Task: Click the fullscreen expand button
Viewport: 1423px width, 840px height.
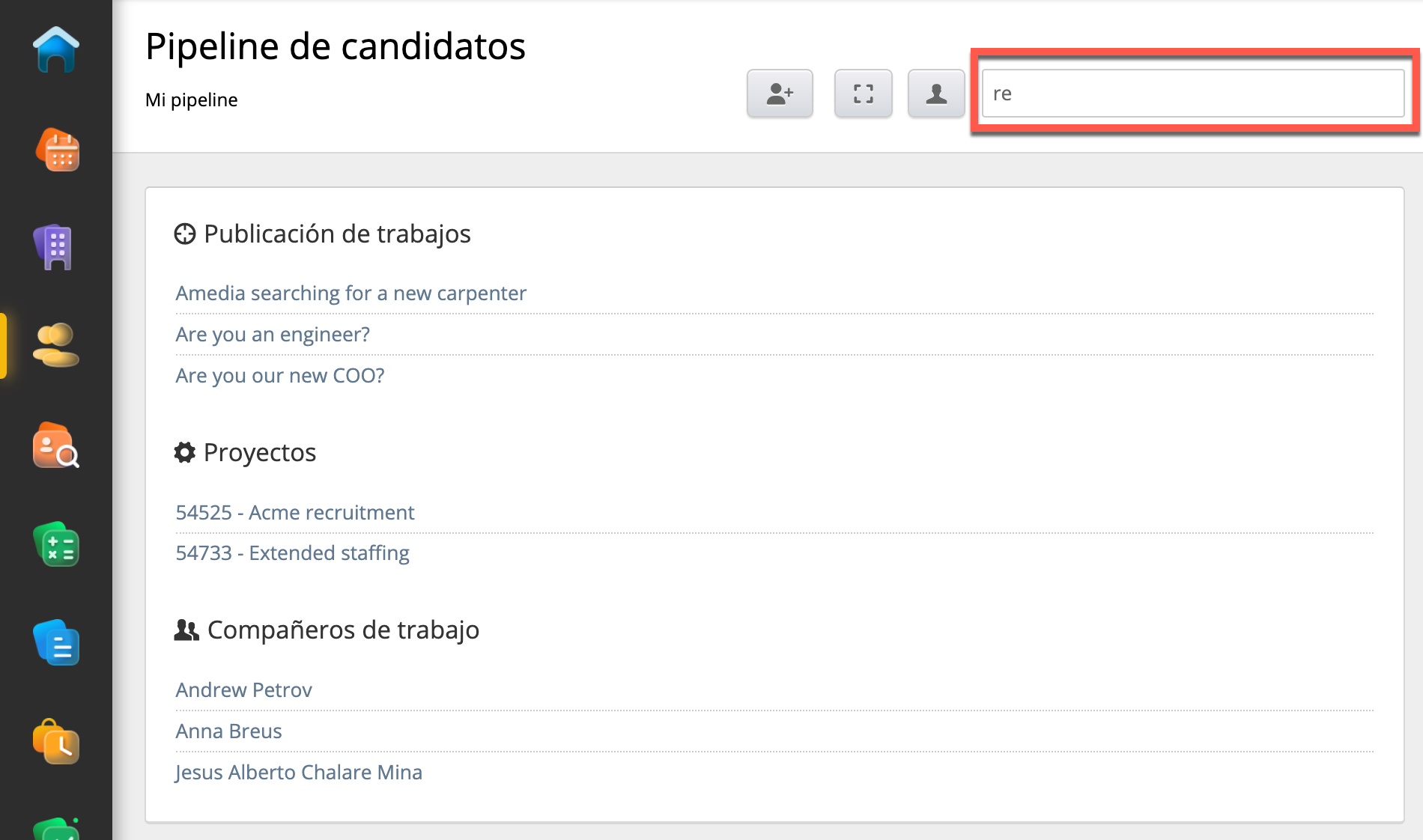Action: [x=863, y=94]
